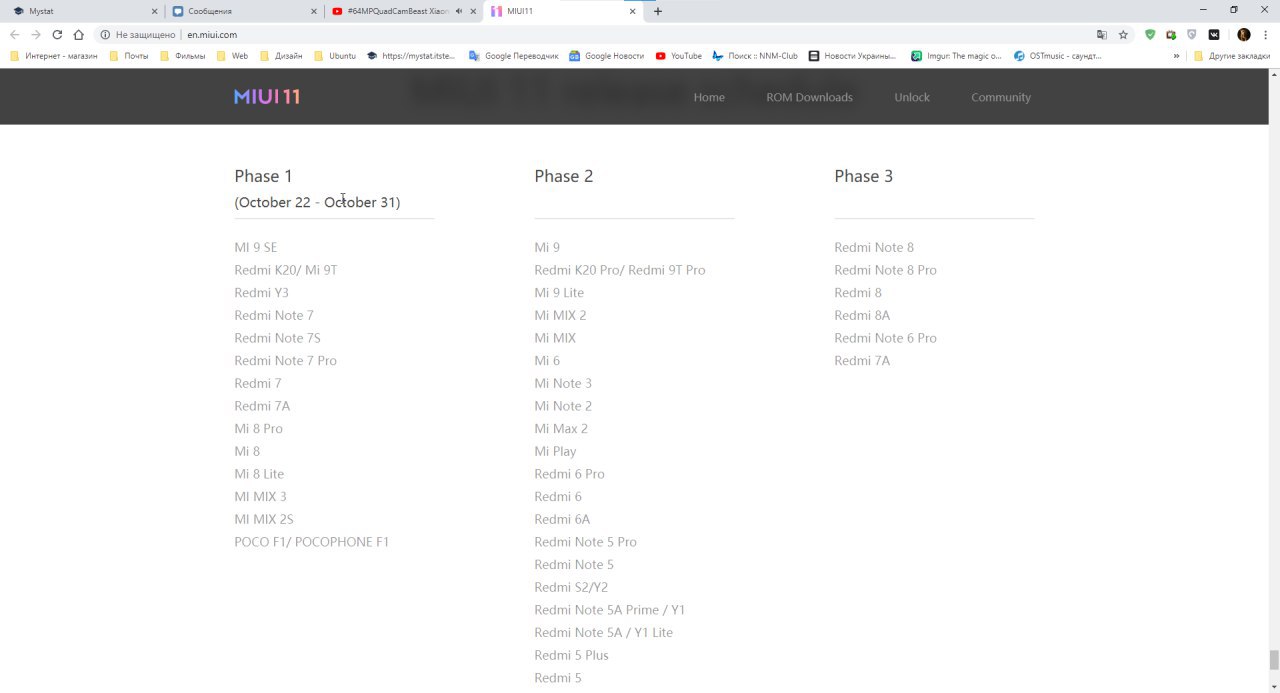Image resolution: width=1280 pixels, height=693 pixels.
Task: Open the Web bookmark folder
Action: point(232,56)
